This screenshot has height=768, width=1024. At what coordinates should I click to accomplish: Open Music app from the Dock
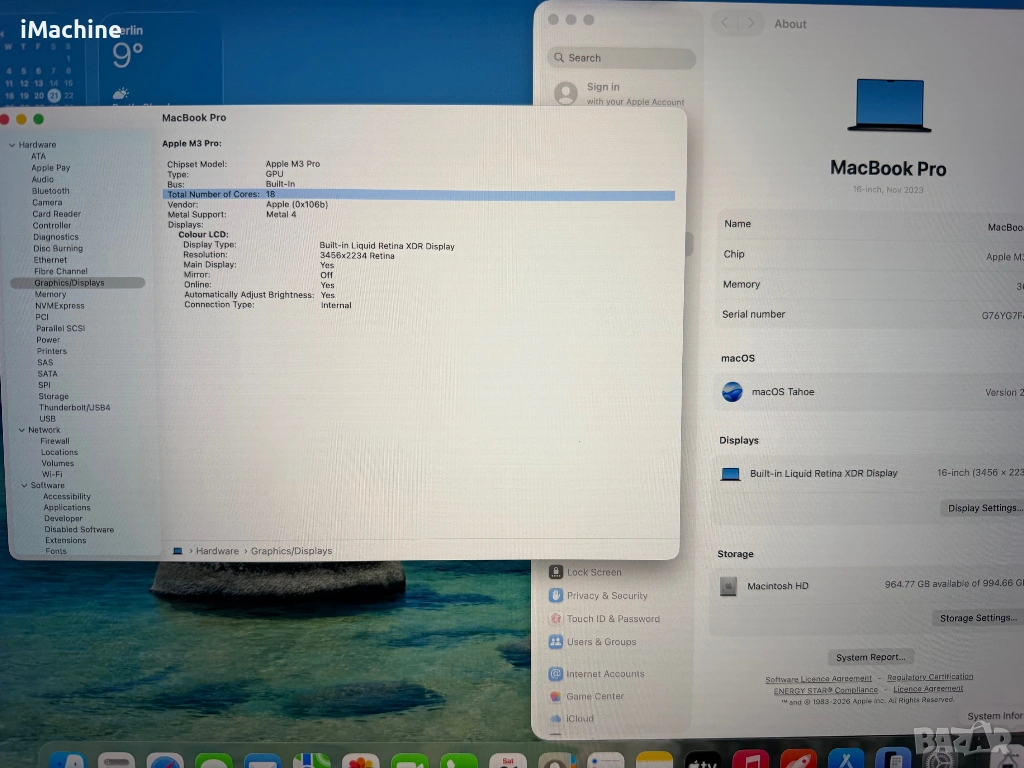click(x=750, y=760)
